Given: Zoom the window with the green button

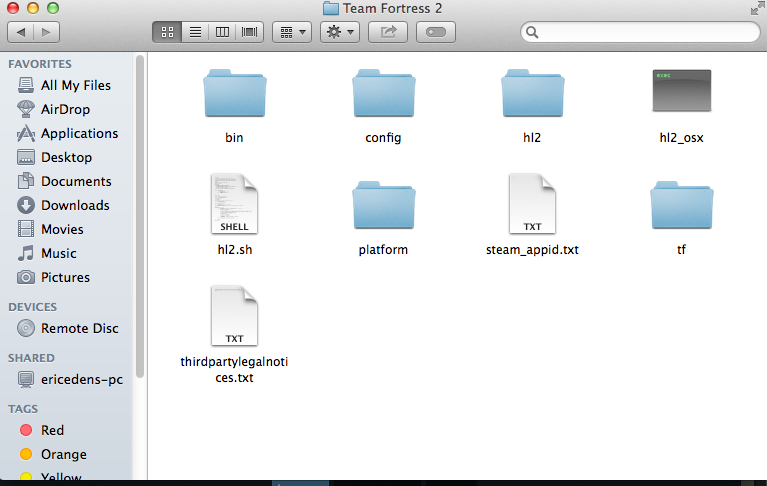Looking at the screenshot, I should click(53, 7).
